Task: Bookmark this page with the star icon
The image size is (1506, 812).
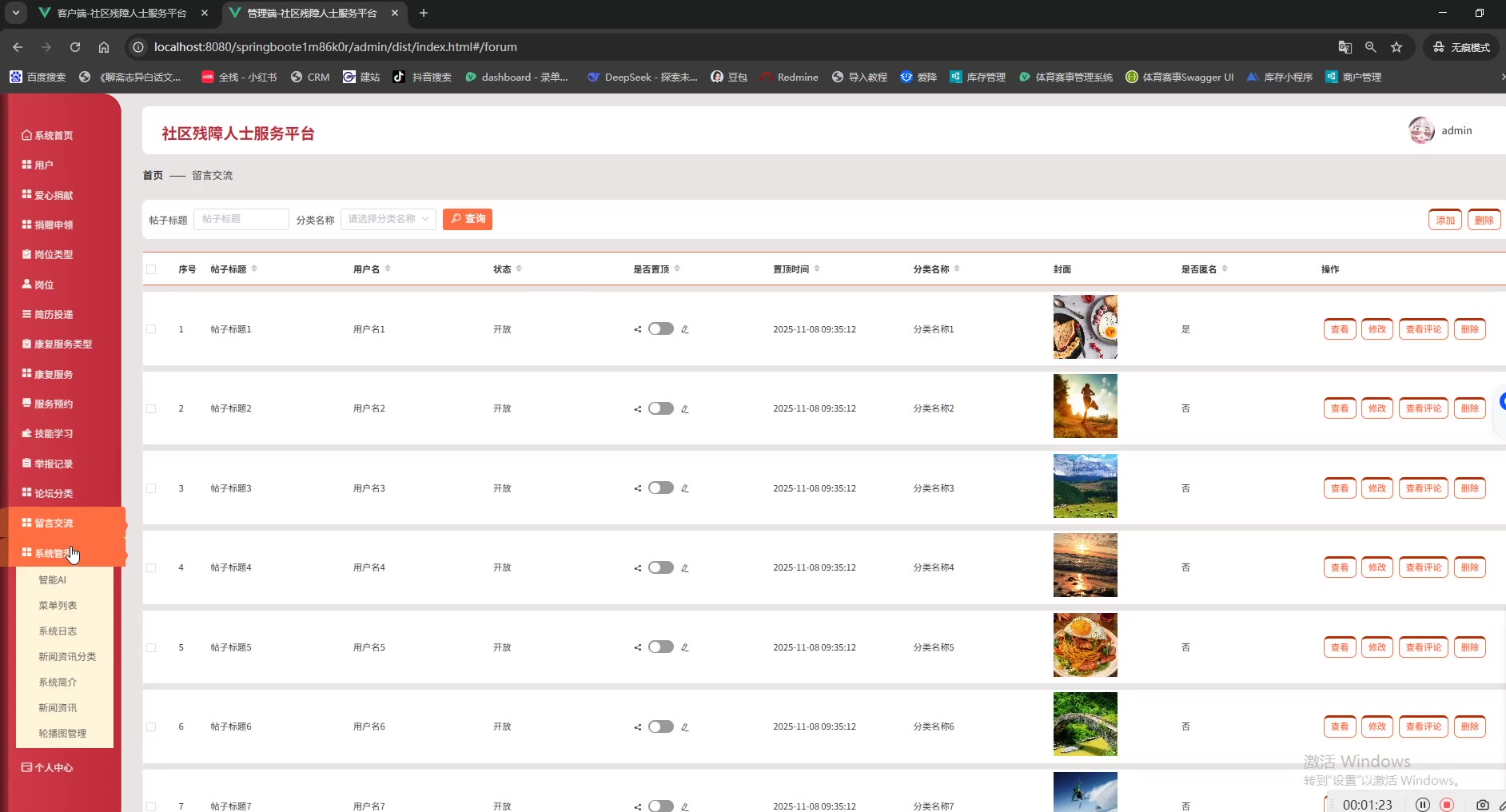Action: tap(1396, 47)
